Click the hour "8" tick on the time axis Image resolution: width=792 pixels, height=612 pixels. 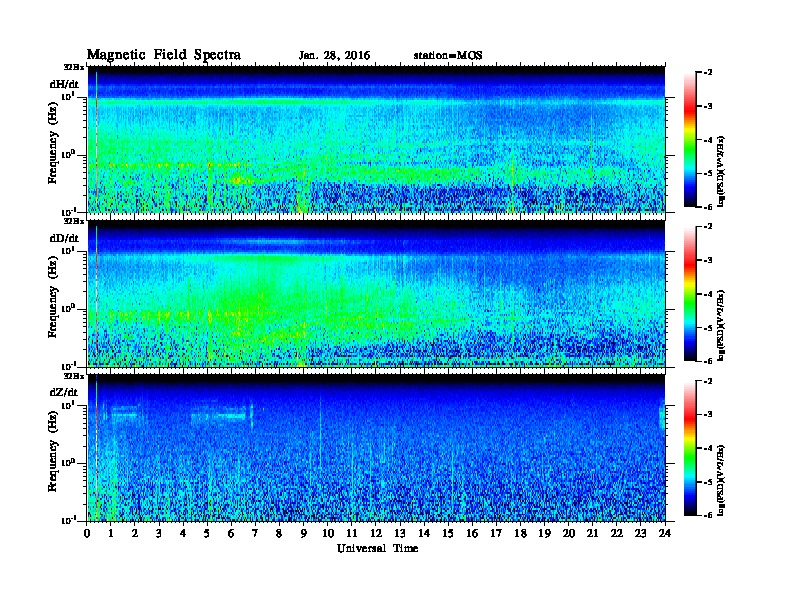coord(279,533)
